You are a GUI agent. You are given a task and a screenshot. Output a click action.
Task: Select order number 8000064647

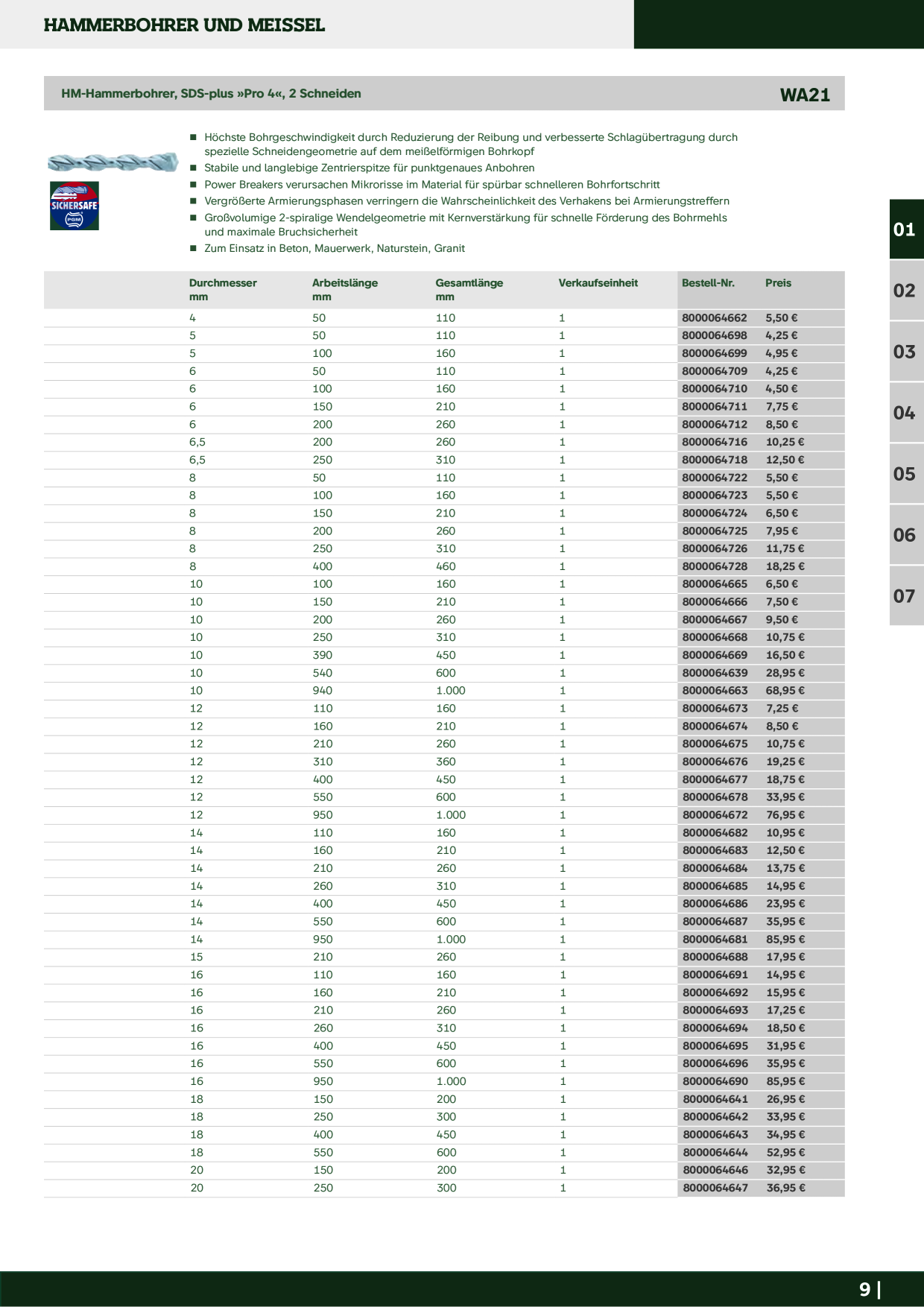tap(715, 1189)
